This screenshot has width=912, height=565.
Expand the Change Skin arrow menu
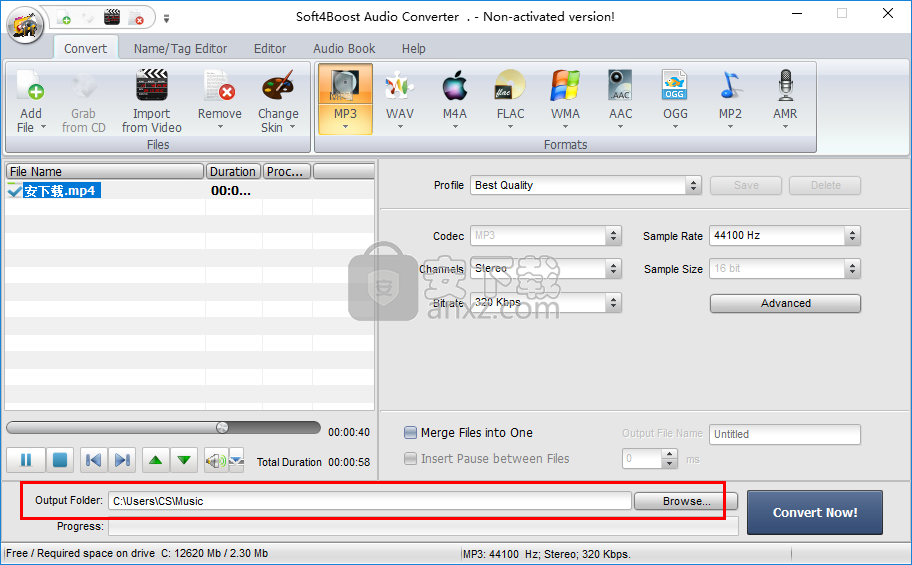[292, 127]
